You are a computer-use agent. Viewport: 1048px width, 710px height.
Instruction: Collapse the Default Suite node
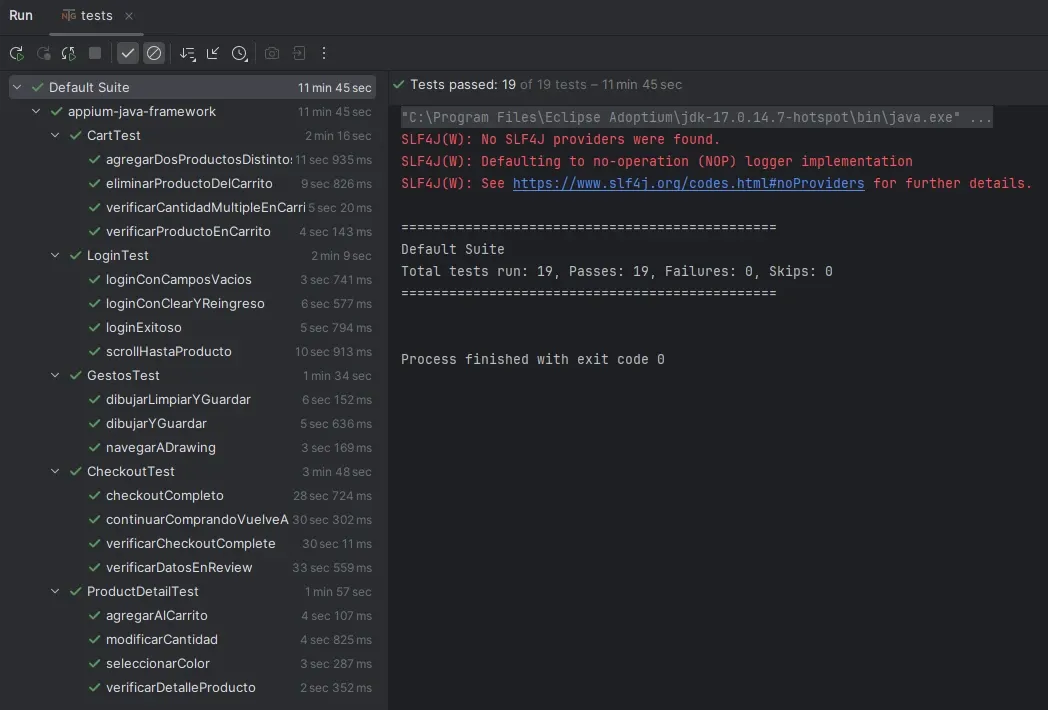tap(17, 88)
